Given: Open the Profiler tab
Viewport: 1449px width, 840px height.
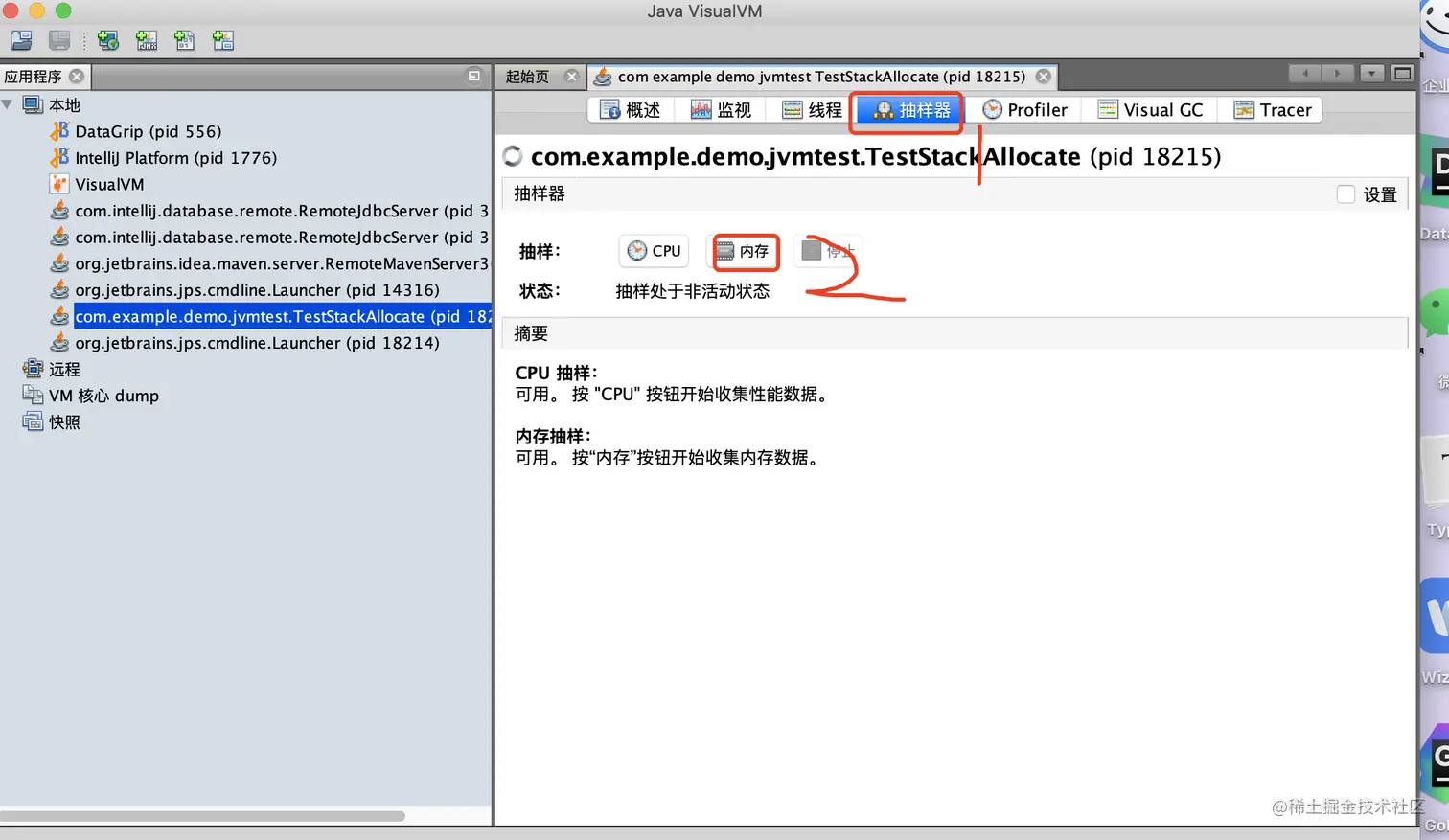Looking at the screenshot, I should pos(1024,110).
